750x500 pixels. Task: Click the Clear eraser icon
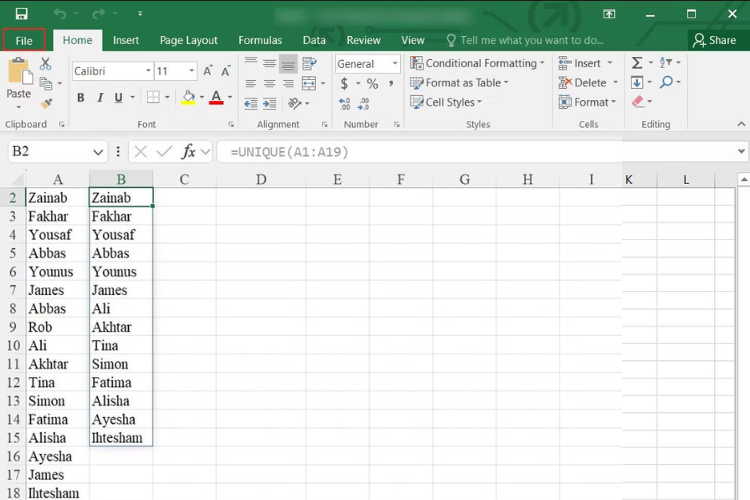pos(638,101)
